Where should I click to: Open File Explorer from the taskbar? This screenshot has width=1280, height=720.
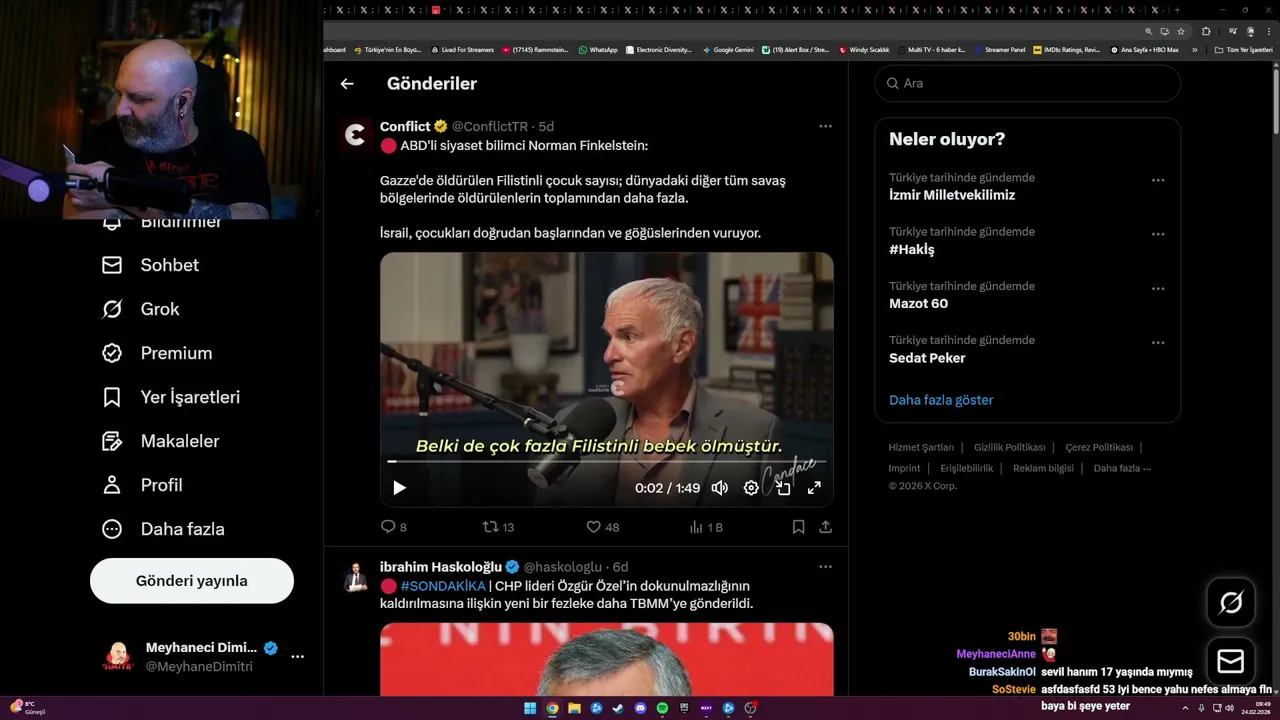pos(574,708)
